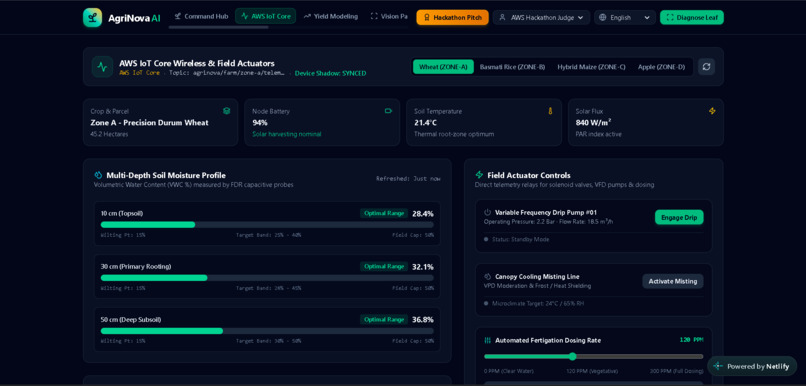The image size is (806, 386).
Task: Click the Solar harvesting nominal status
Action: click(x=286, y=134)
